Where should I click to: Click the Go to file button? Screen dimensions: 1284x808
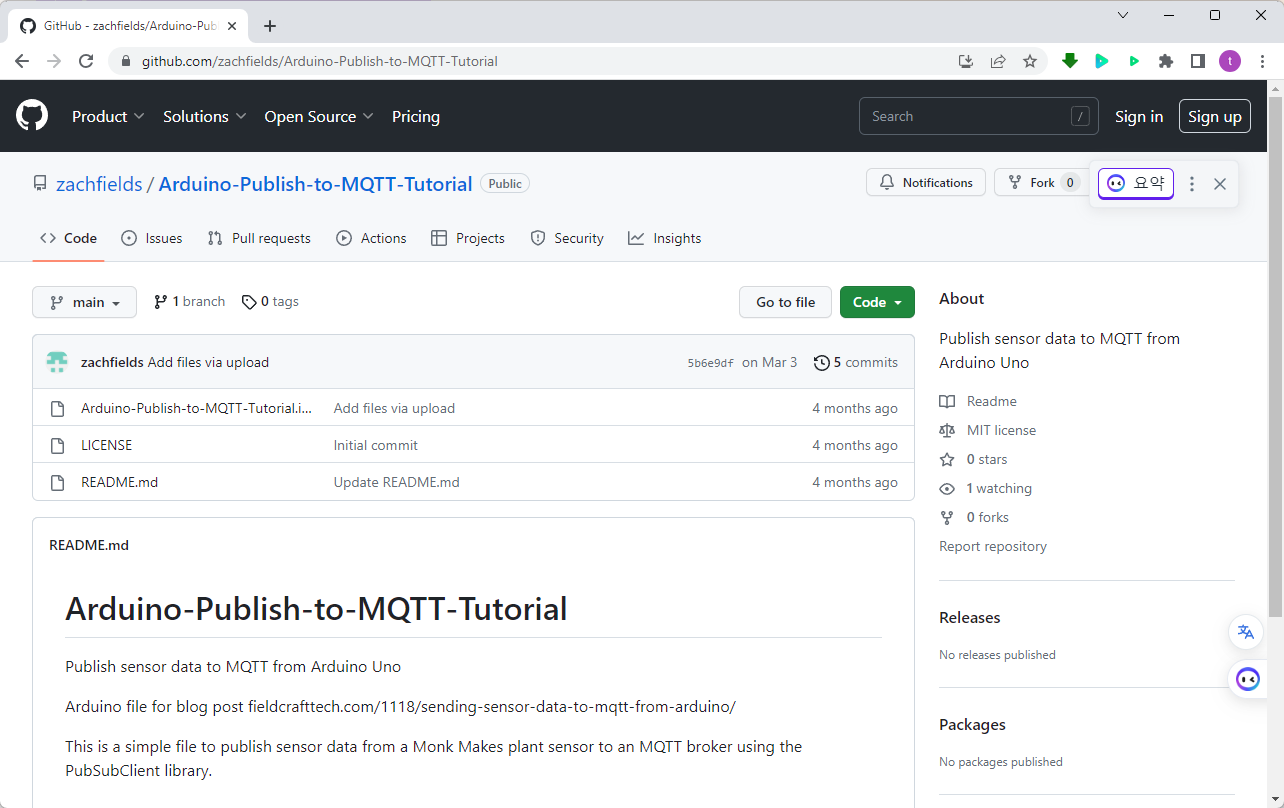point(785,302)
